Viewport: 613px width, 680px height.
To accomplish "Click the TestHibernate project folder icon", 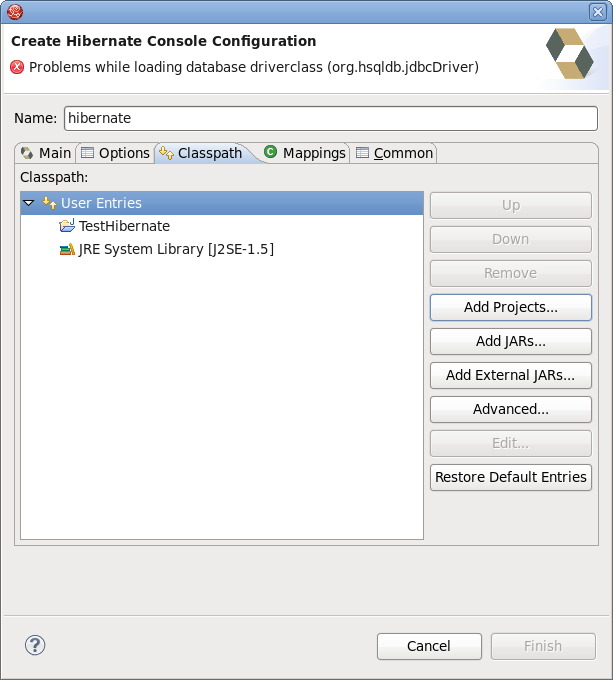I will tap(67, 226).
